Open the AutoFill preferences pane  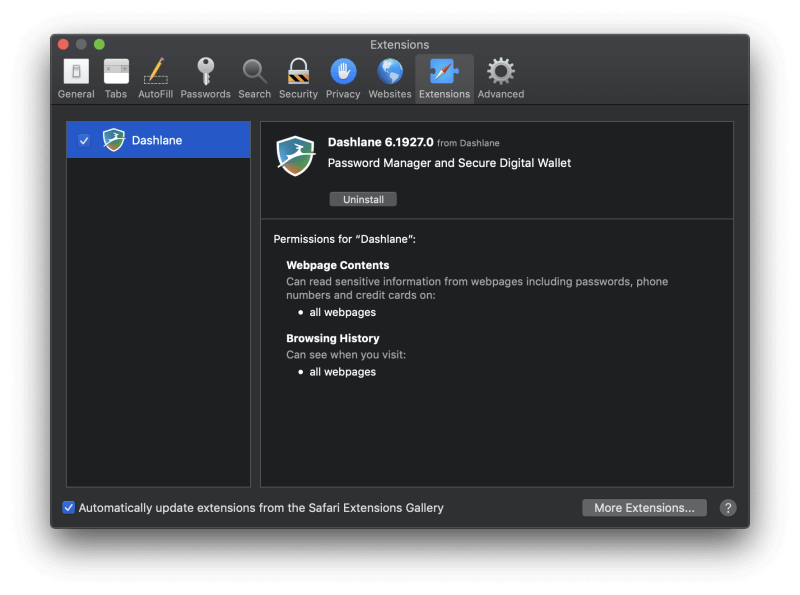click(x=156, y=79)
